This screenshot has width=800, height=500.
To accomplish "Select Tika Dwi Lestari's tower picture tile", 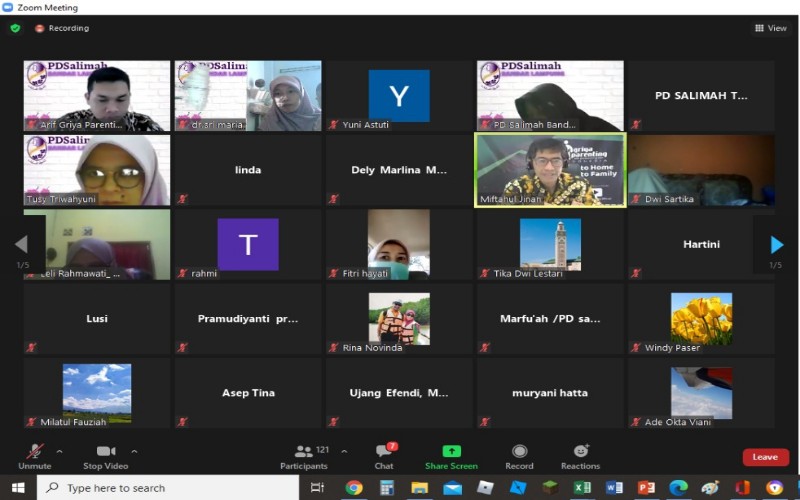I will [550, 244].
